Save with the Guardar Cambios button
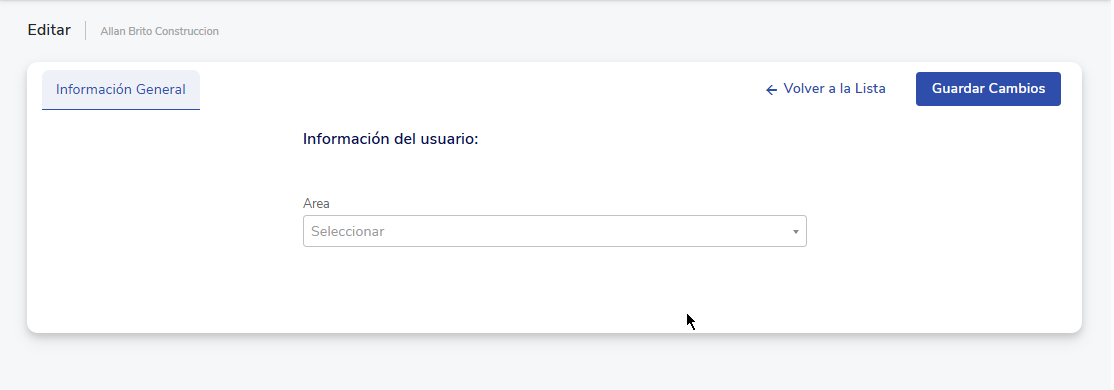 (988, 89)
